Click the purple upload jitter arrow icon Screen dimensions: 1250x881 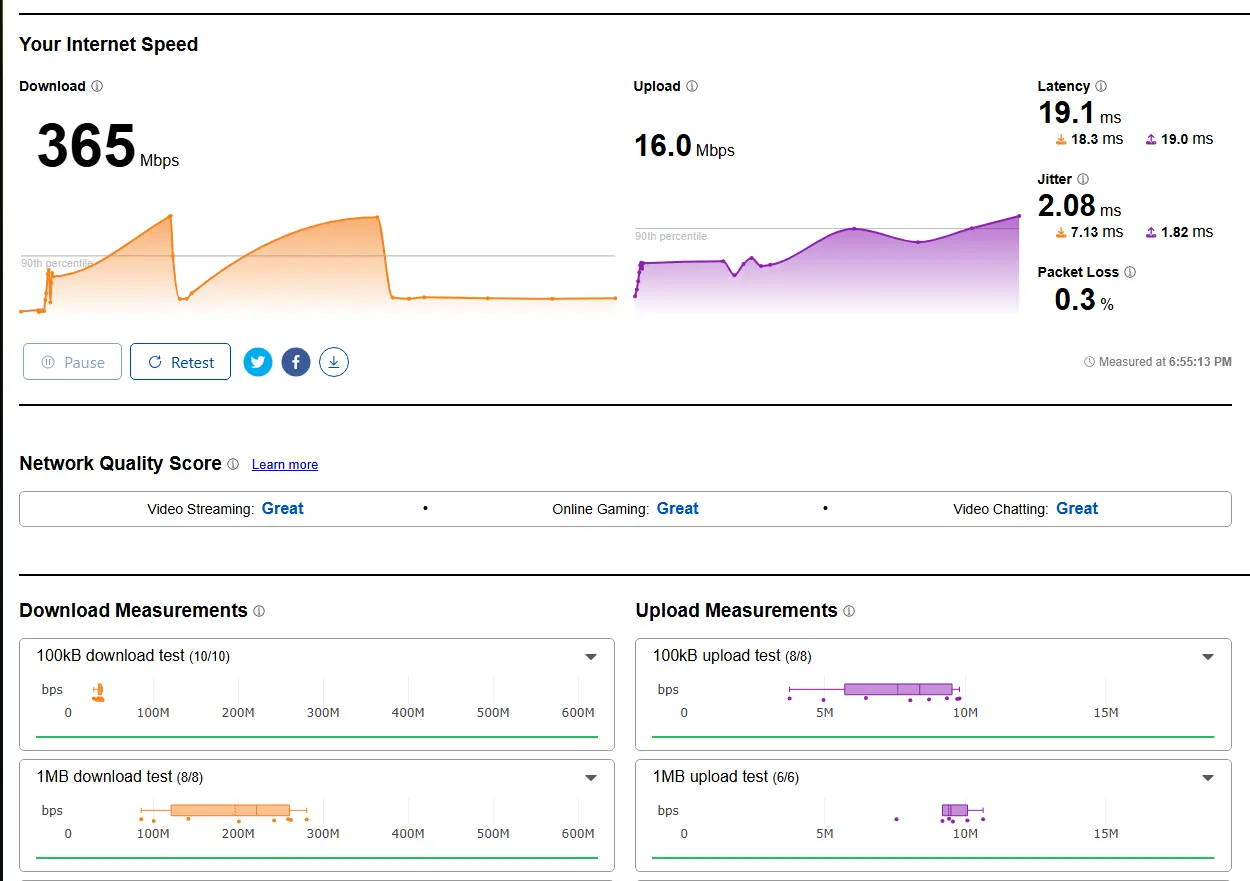pos(1151,232)
